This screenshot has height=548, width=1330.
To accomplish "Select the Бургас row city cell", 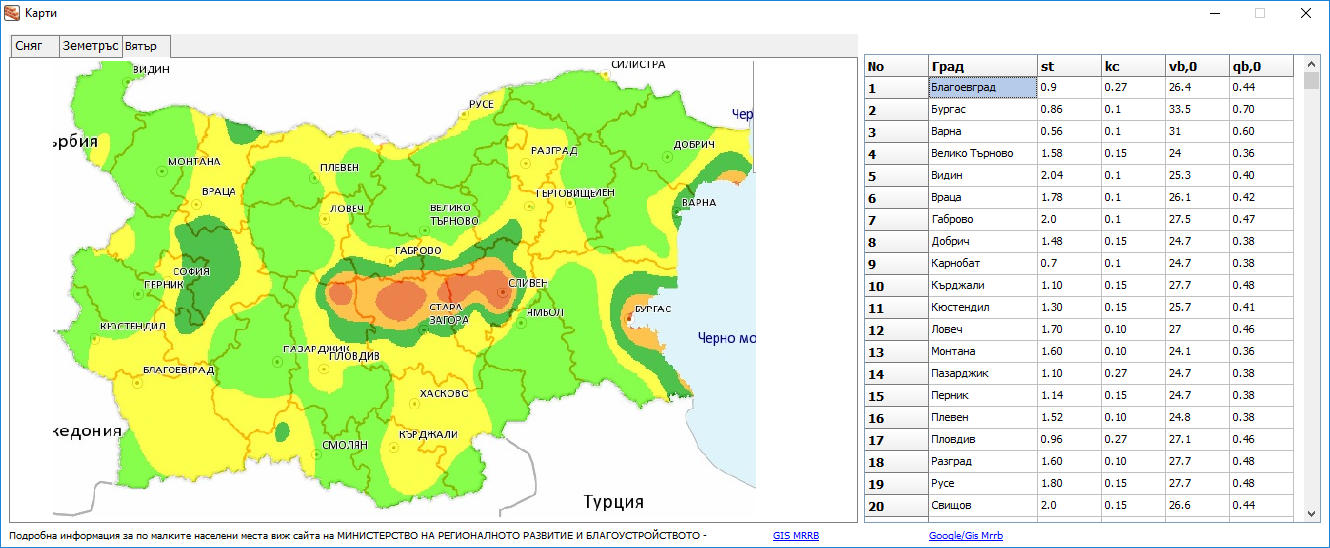I will [x=982, y=110].
